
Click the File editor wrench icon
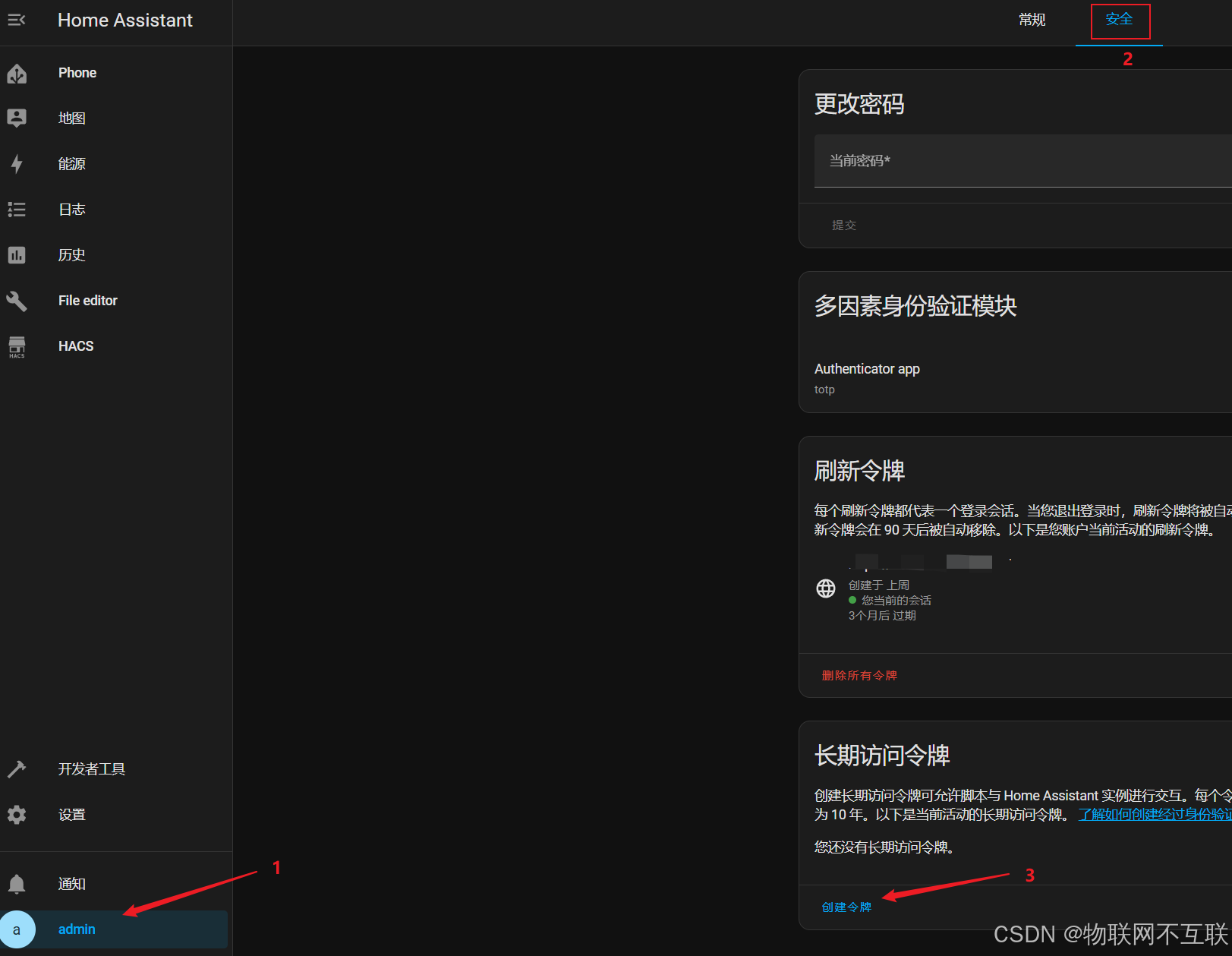pos(17,301)
